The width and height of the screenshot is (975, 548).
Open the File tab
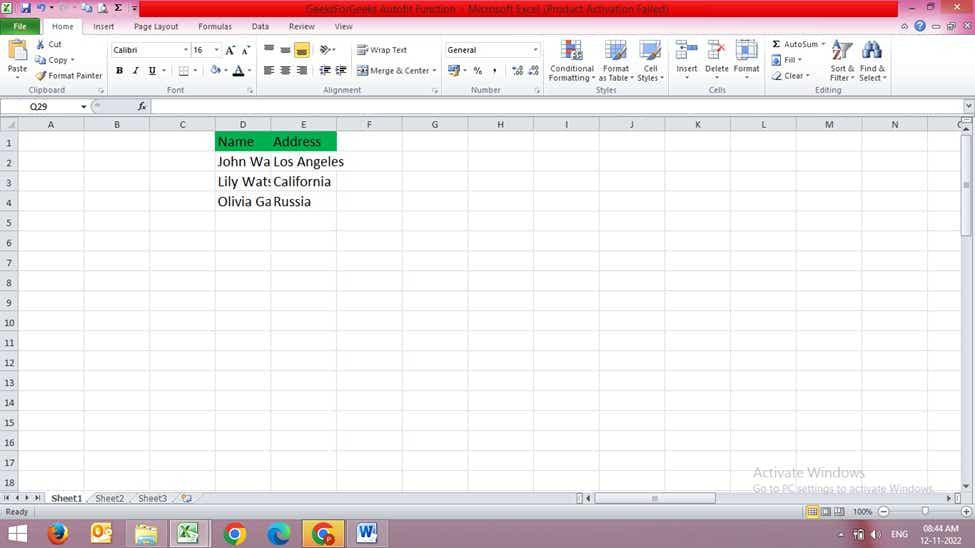coord(20,26)
